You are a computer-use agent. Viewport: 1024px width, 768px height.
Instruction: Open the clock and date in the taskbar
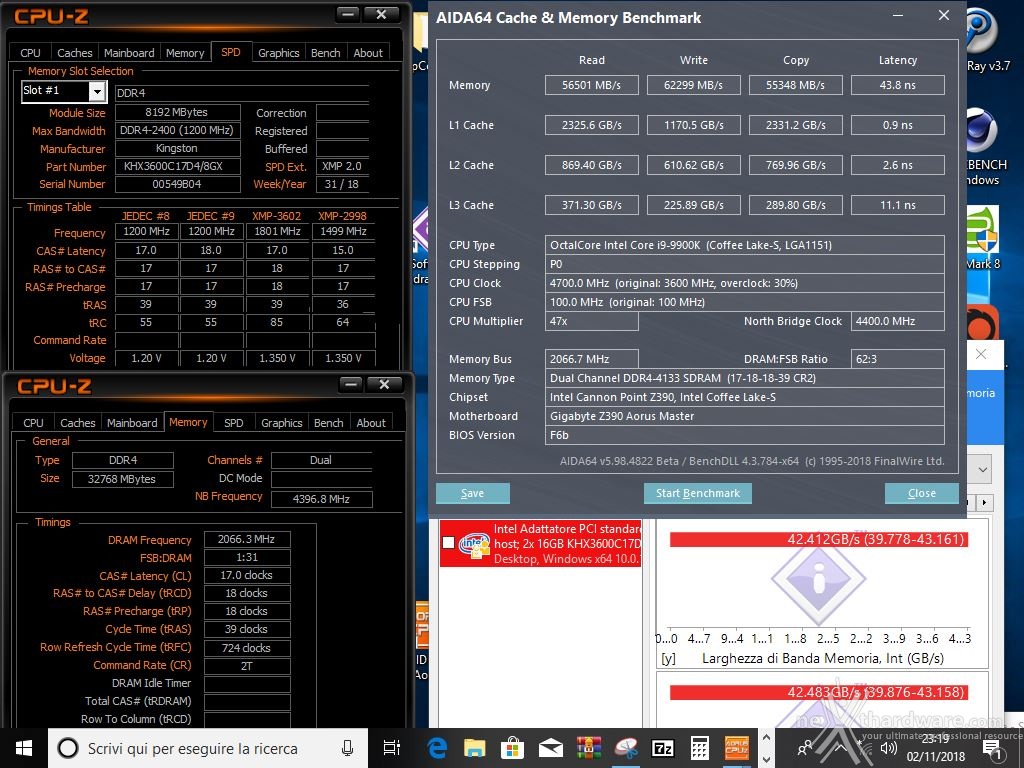click(x=935, y=748)
